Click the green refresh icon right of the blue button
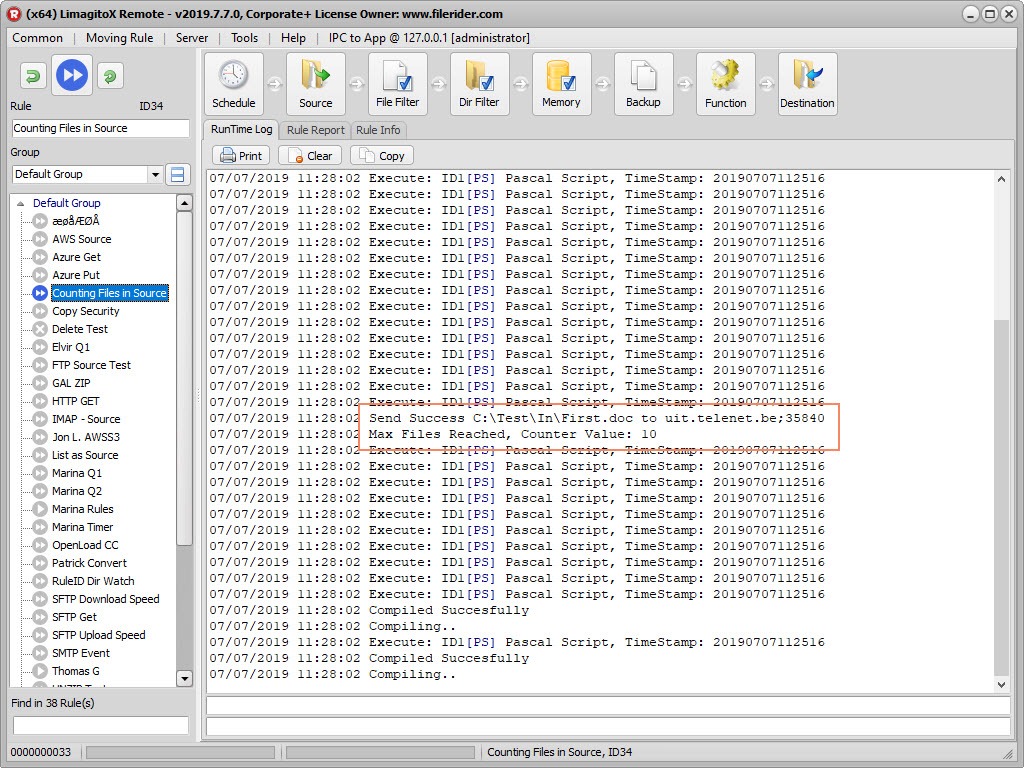Image resolution: width=1024 pixels, height=768 pixels. 110,76
